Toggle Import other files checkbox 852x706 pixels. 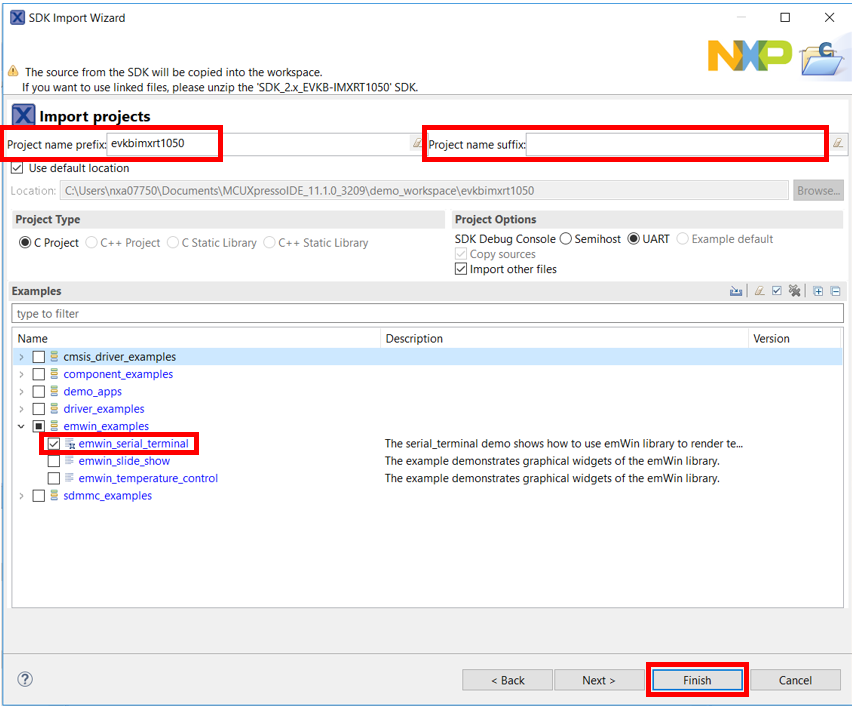(x=461, y=269)
